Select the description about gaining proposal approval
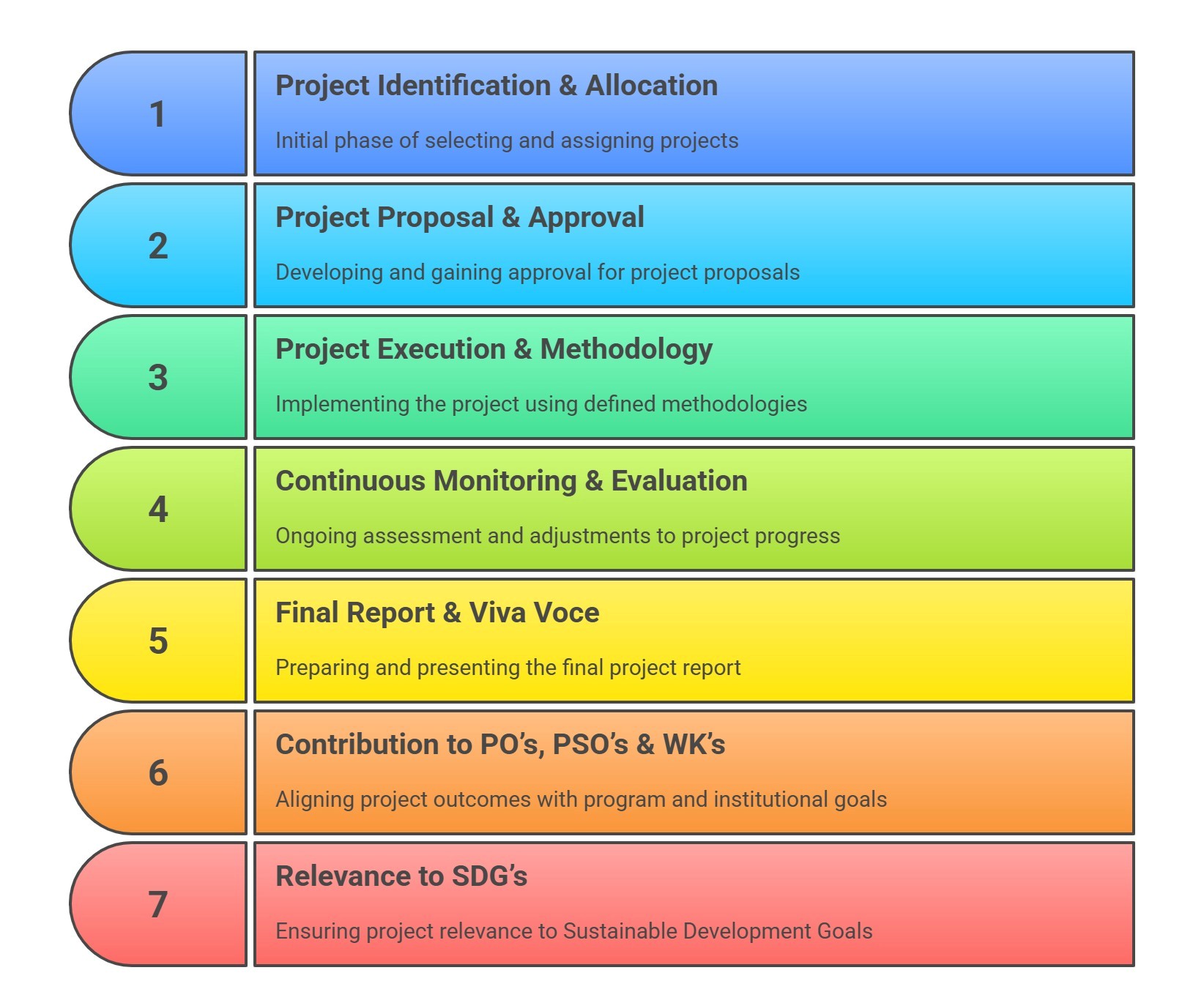 [x=538, y=272]
